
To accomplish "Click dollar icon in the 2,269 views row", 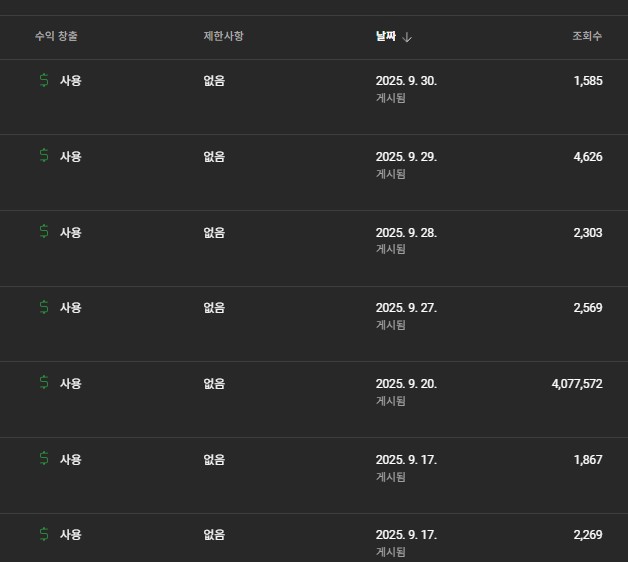I will (44, 534).
